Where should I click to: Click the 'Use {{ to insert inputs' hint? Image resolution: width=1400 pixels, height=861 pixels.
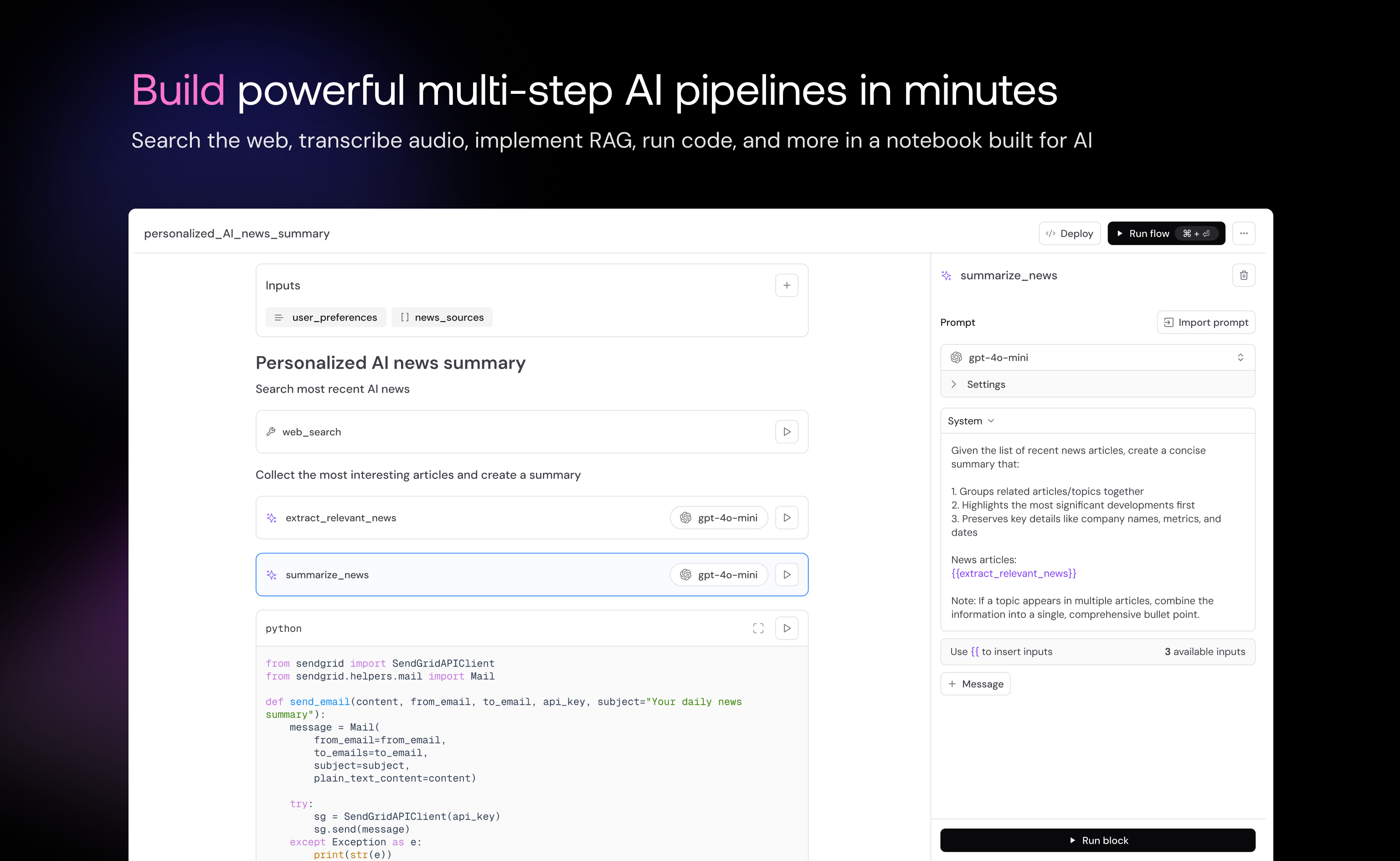(1001, 651)
